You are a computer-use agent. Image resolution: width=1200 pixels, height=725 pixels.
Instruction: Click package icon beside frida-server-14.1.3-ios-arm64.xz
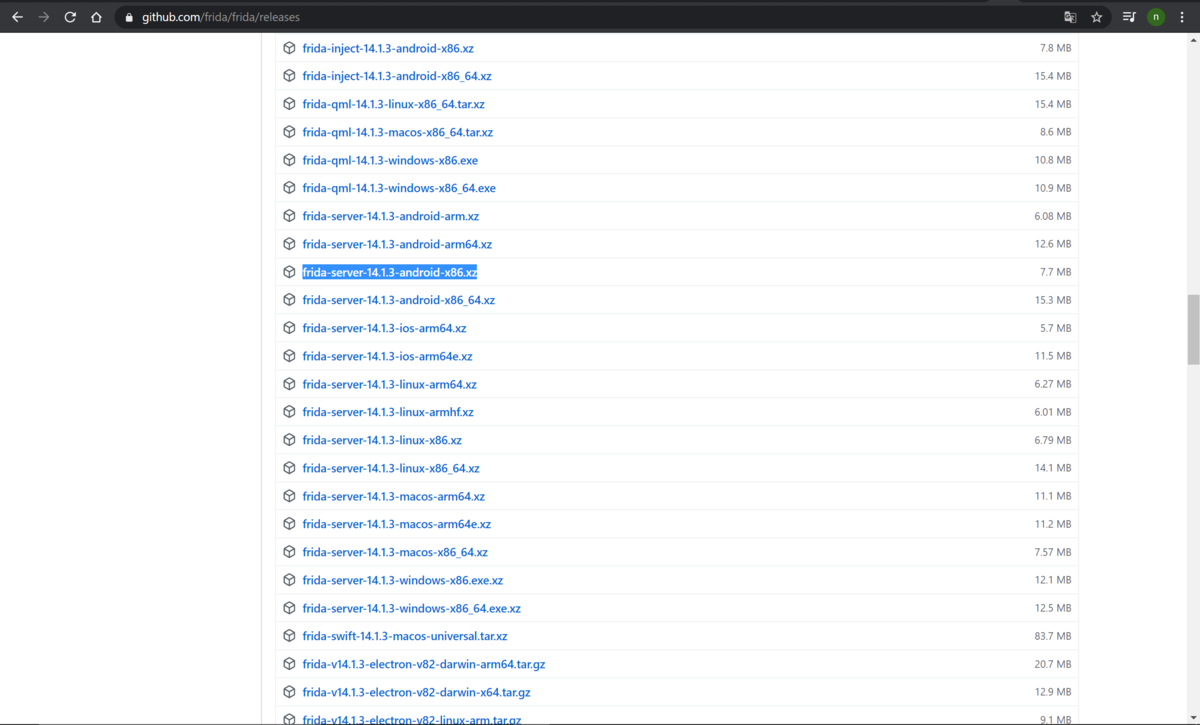(289, 328)
